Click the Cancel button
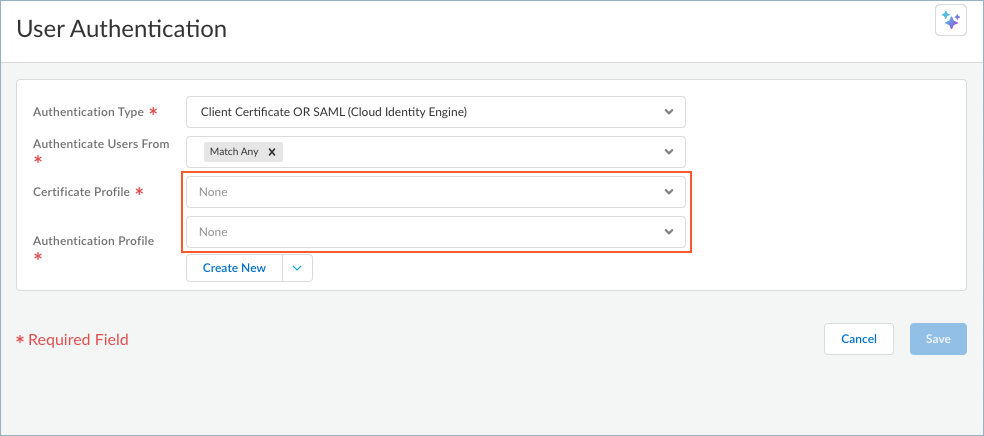 [858, 339]
